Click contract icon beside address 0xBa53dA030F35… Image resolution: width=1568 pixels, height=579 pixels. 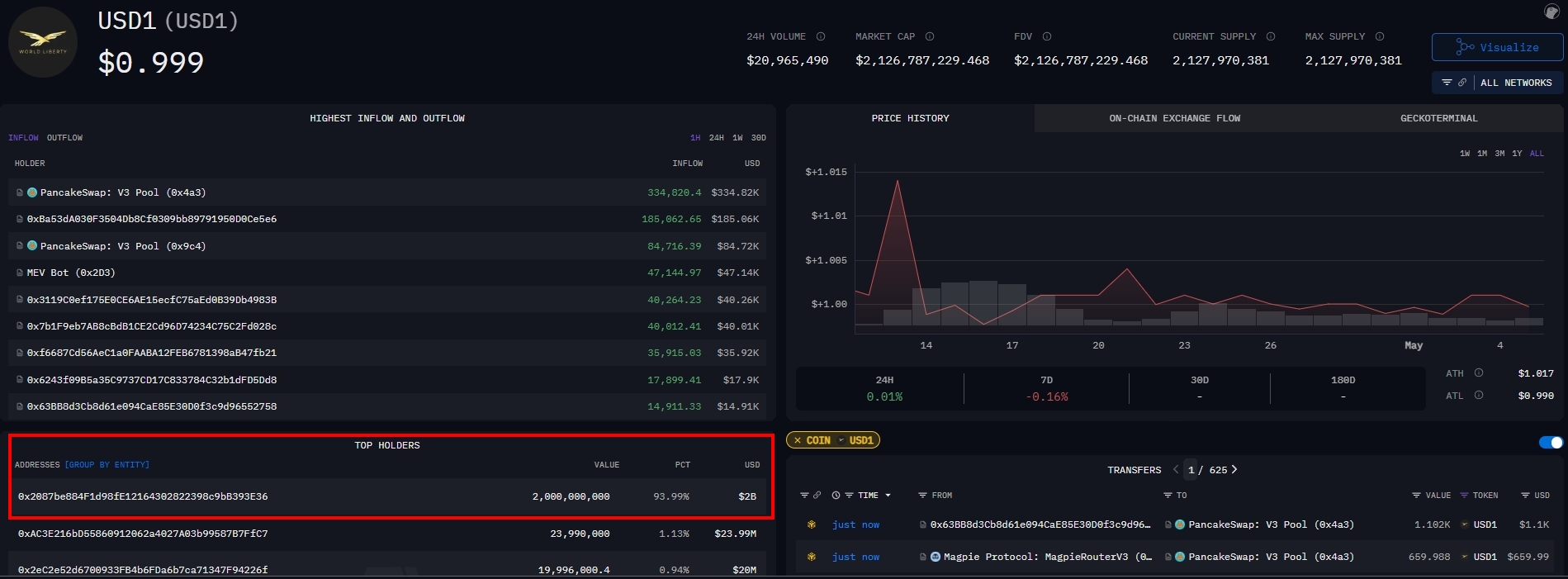point(20,219)
